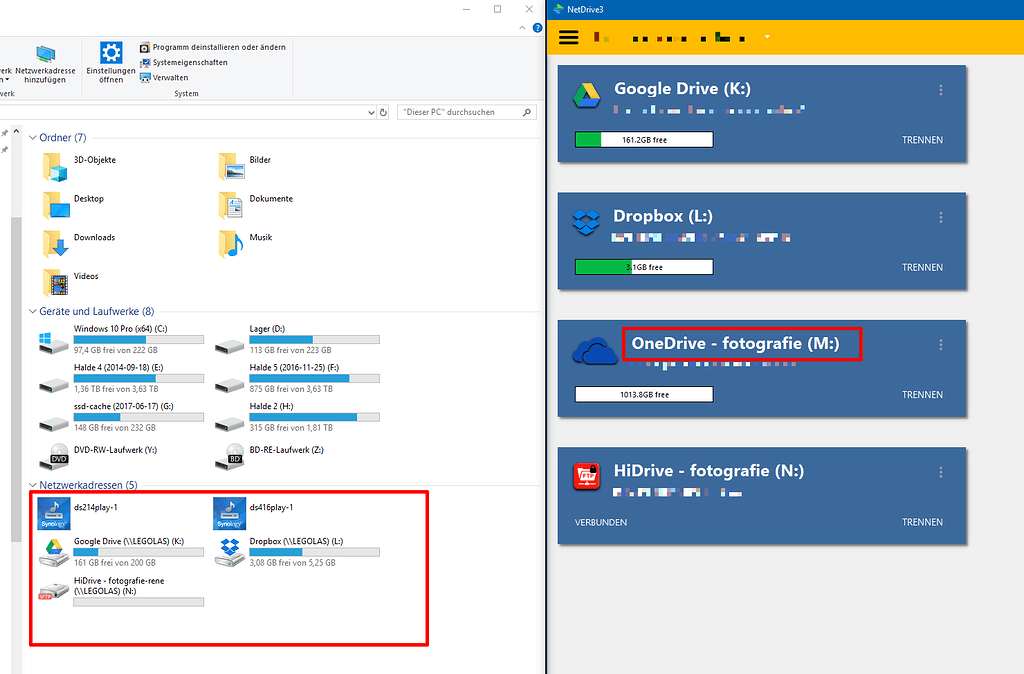Click the OneDrive 1013.8GB free bar
This screenshot has width=1024, height=674.
[x=644, y=394]
